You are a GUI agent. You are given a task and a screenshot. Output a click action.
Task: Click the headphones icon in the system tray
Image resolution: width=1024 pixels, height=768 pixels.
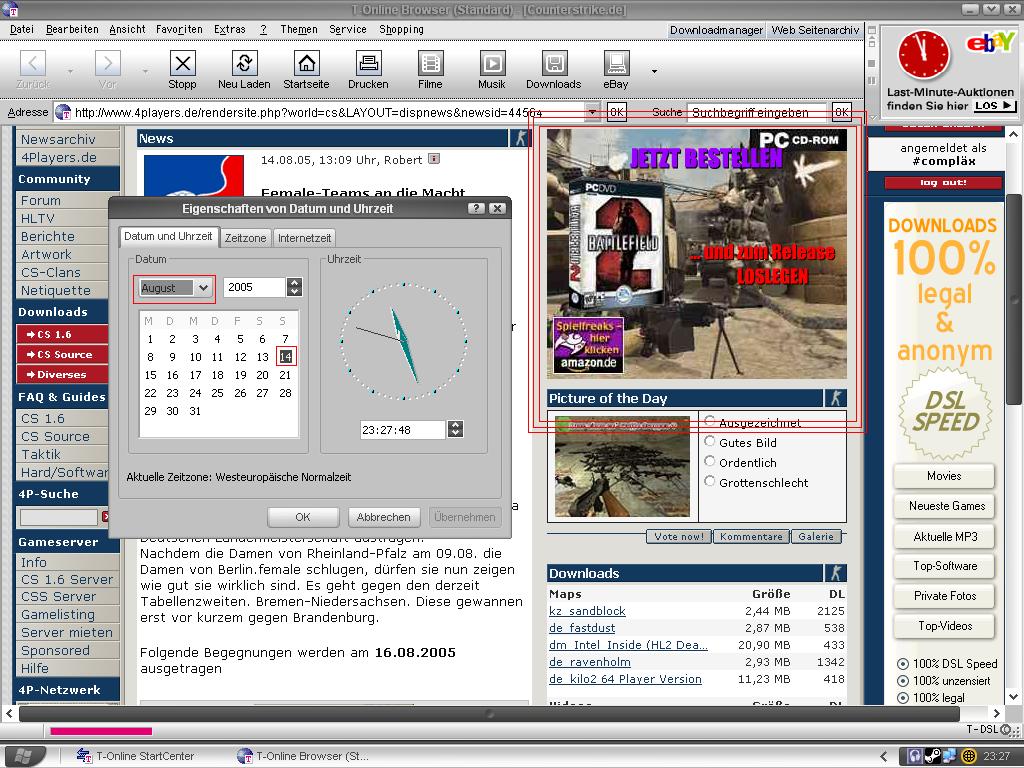pyautogui.click(x=915, y=756)
